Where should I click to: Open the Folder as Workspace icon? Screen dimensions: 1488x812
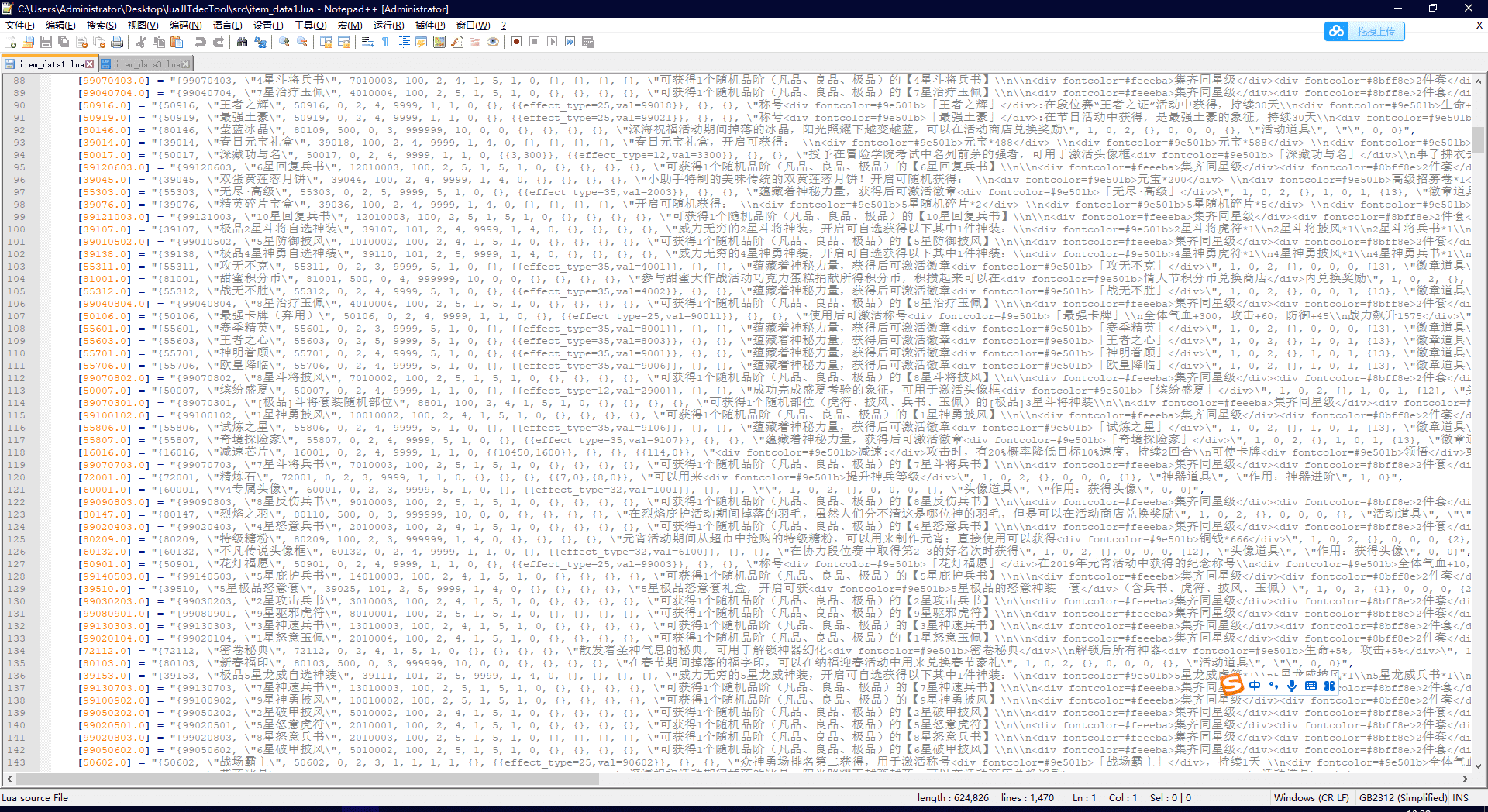coord(475,42)
